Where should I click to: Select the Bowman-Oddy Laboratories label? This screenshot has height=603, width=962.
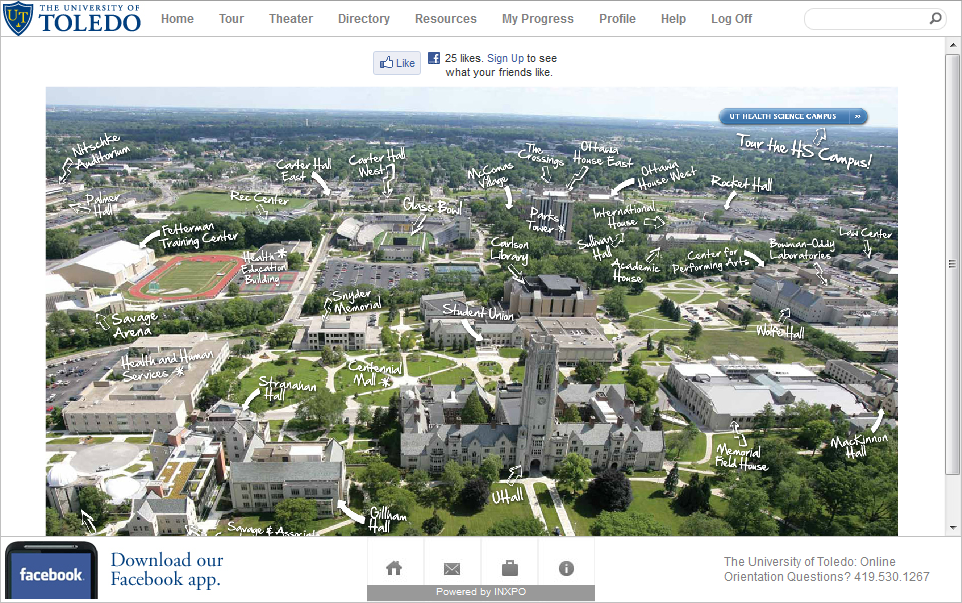click(802, 249)
